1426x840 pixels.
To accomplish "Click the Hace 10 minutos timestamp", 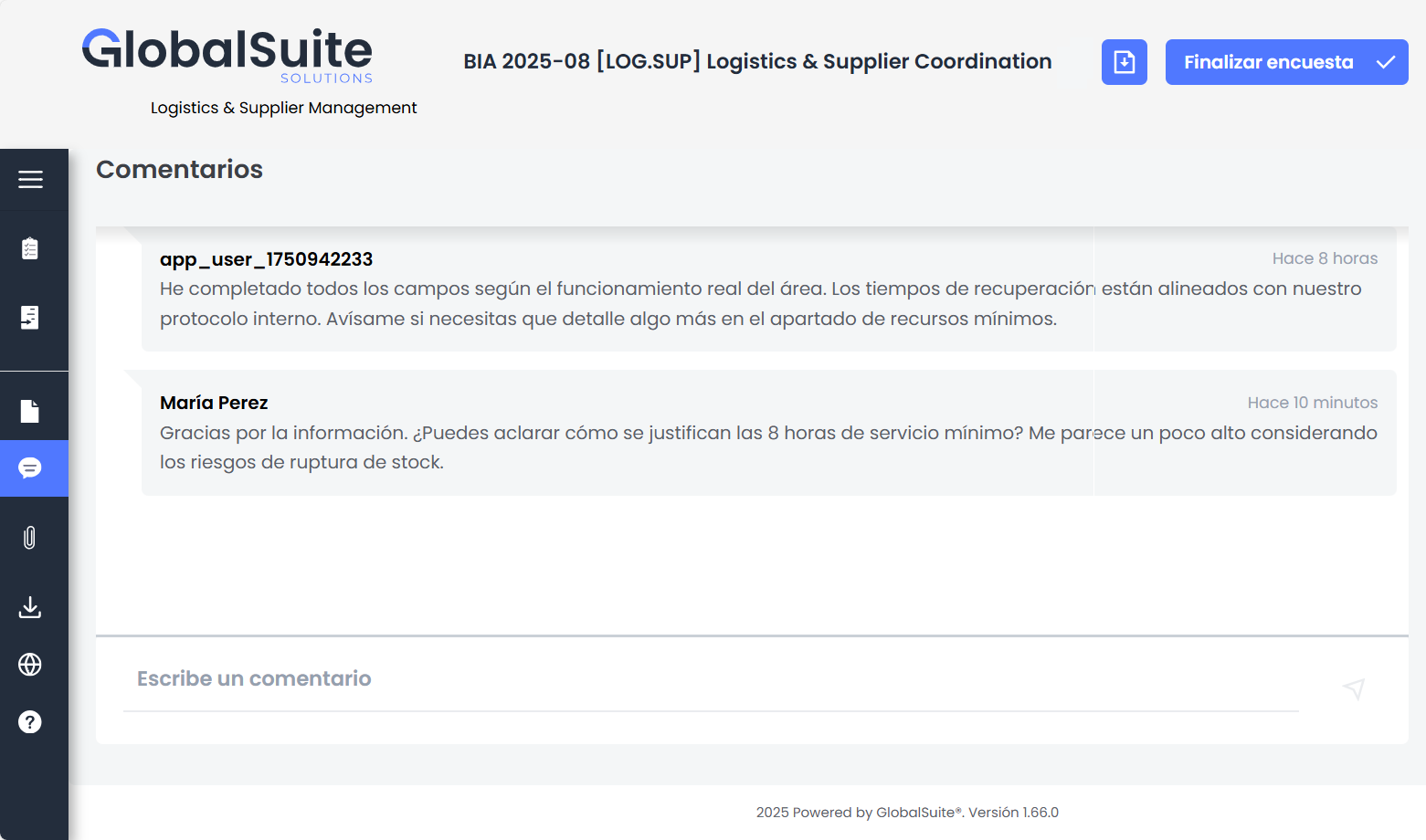I will tap(1312, 403).
